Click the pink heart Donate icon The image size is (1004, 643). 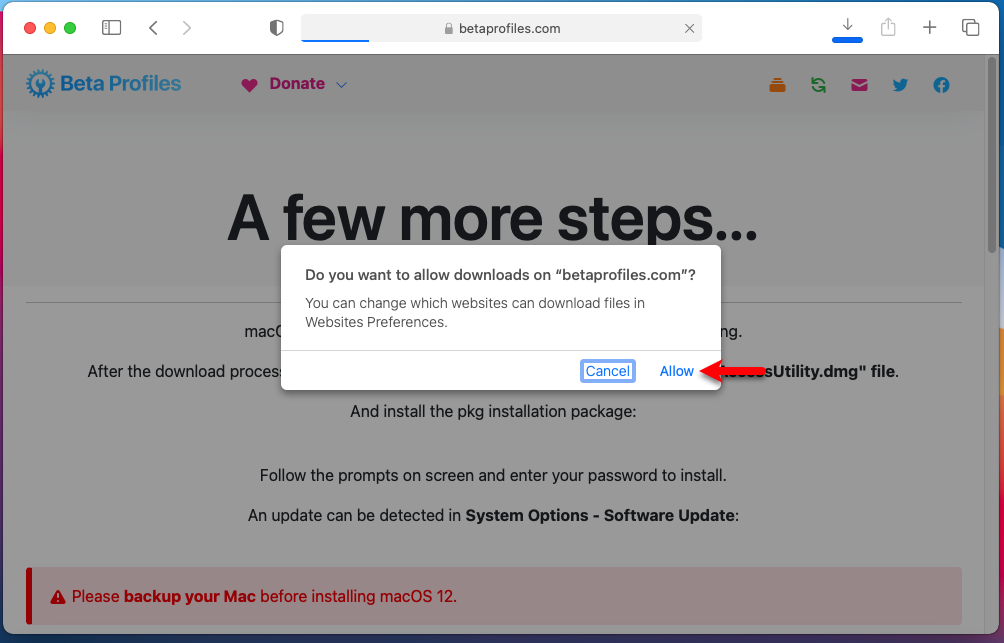[249, 85]
